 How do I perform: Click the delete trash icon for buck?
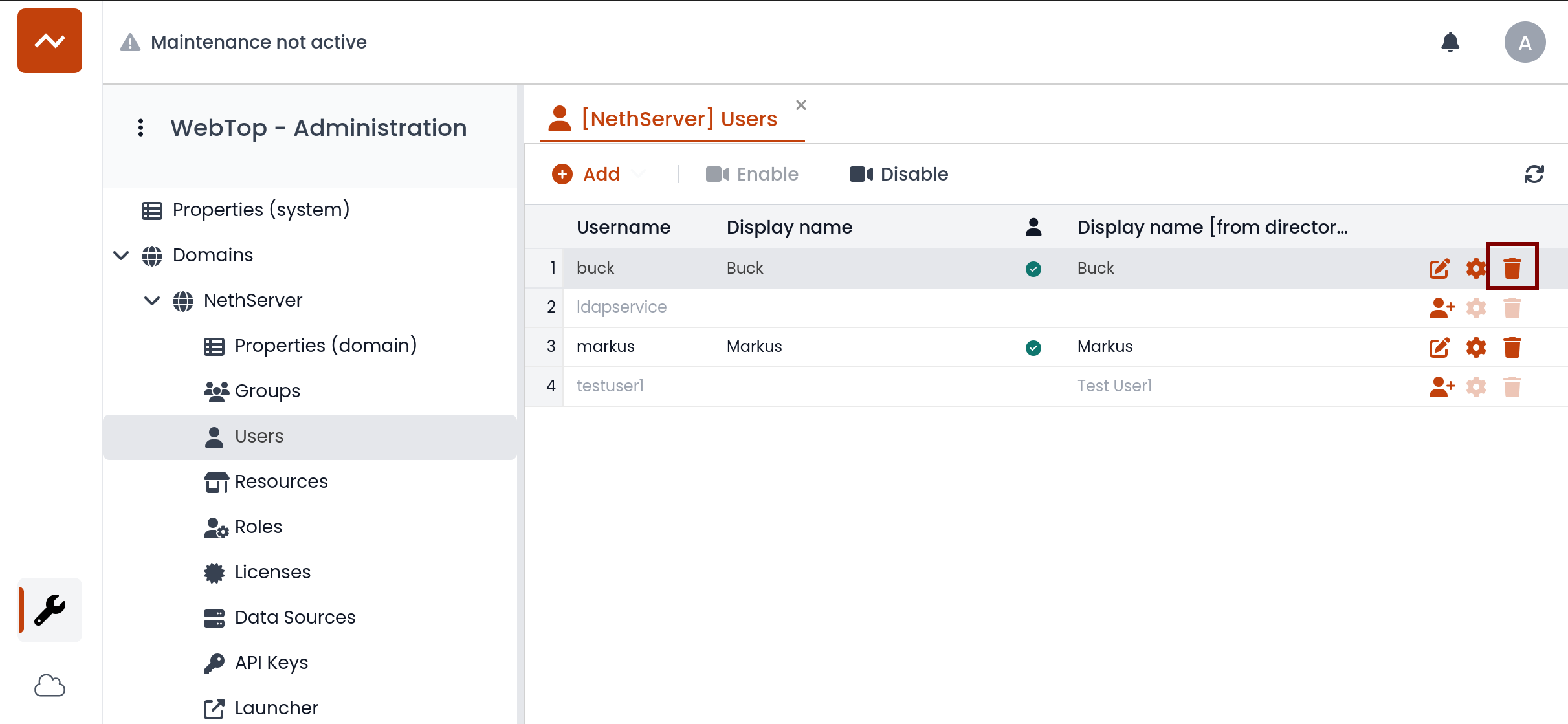point(1512,268)
